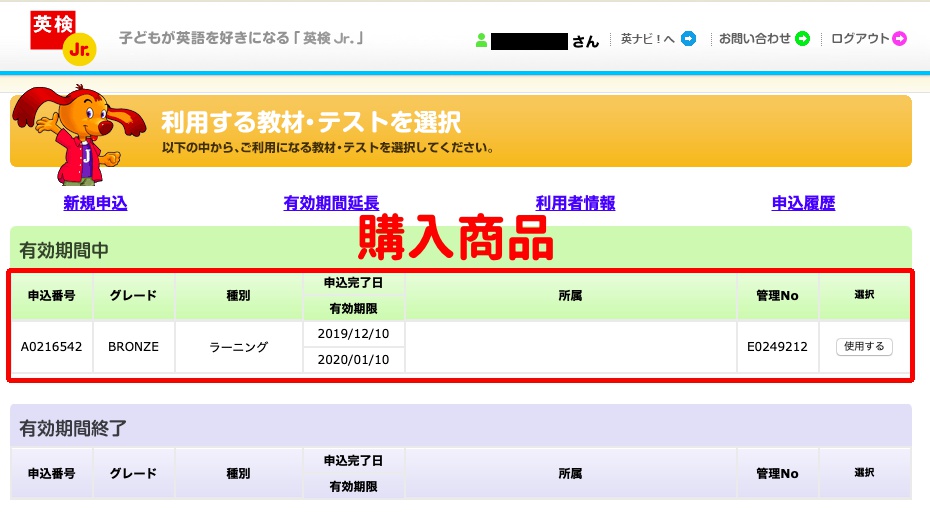The image size is (930, 523).
Task: Click the green arrow icon beside お問い合わせ
Action: (x=802, y=39)
